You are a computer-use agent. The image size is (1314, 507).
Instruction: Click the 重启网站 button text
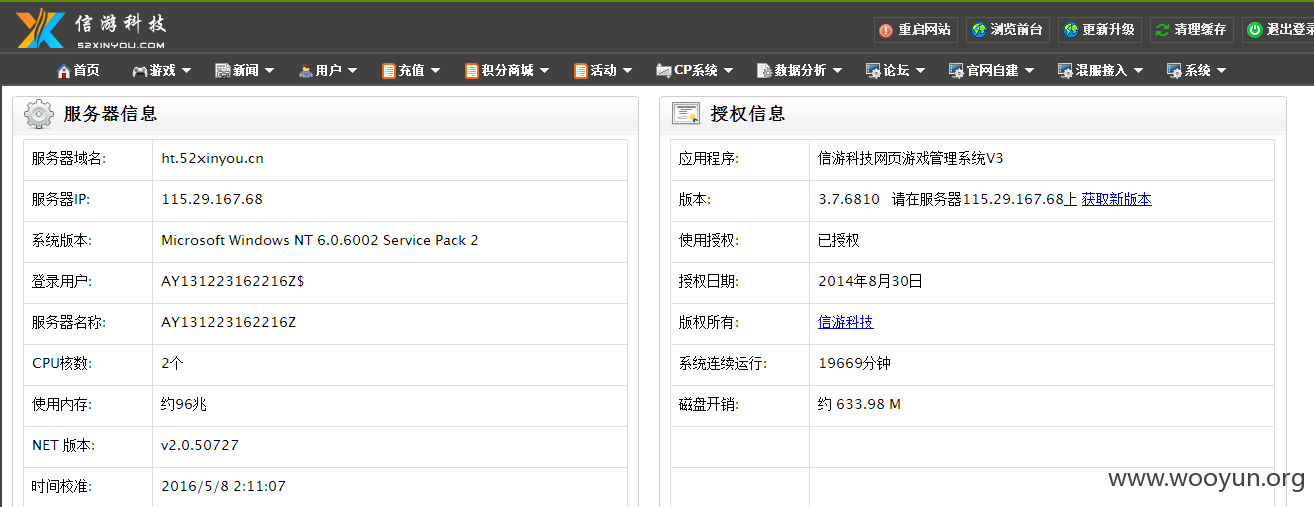coord(924,30)
